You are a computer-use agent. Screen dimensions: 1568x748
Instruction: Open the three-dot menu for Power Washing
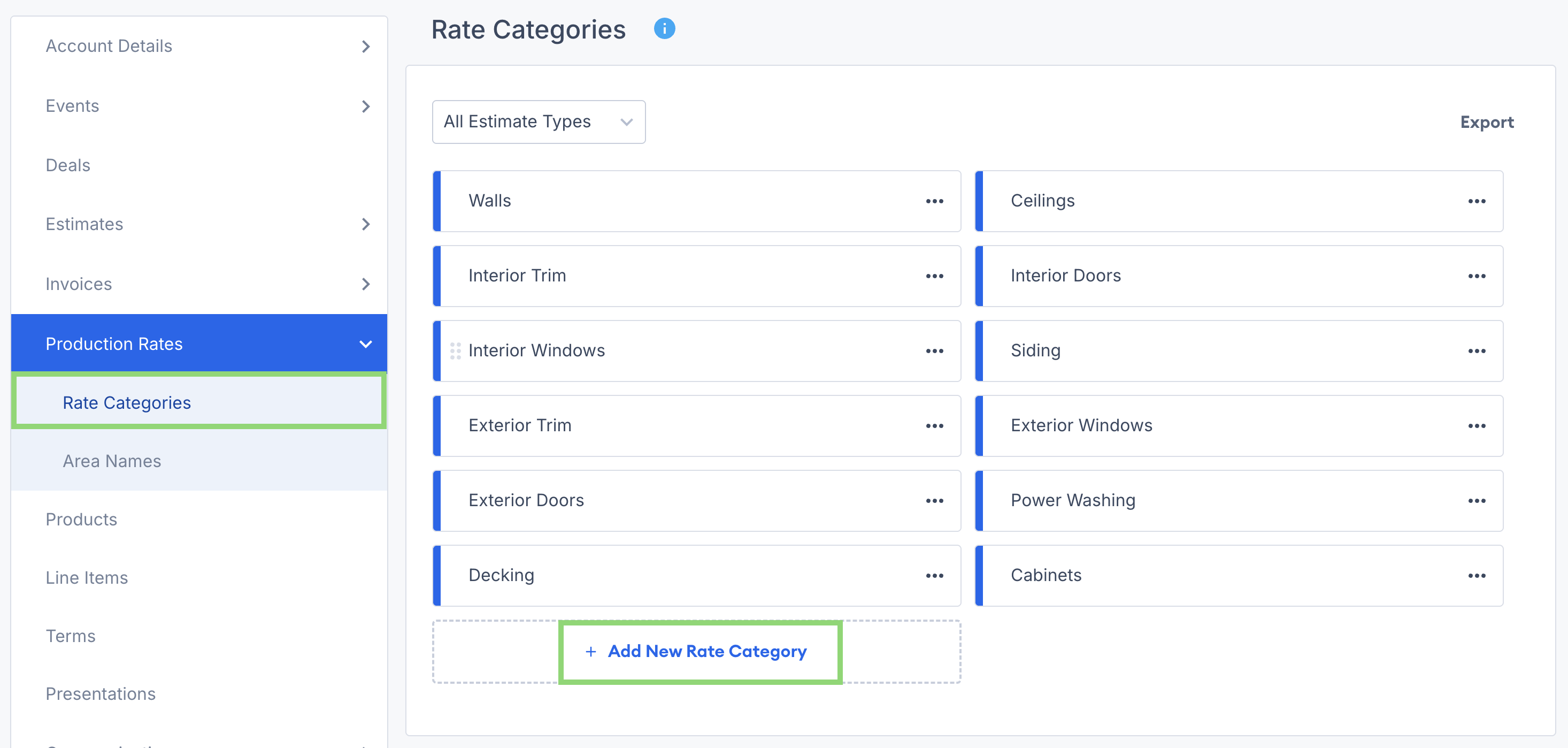pyautogui.click(x=1477, y=501)
